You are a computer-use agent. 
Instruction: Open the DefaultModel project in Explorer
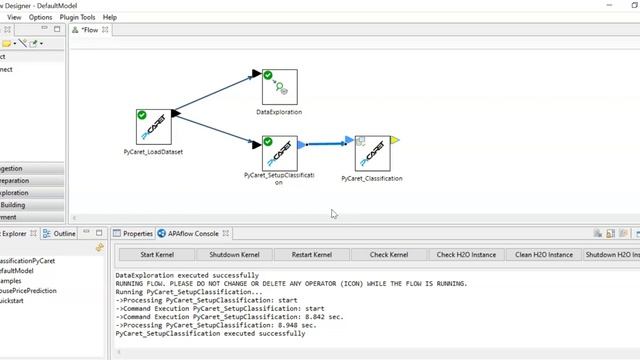(17, 271)
